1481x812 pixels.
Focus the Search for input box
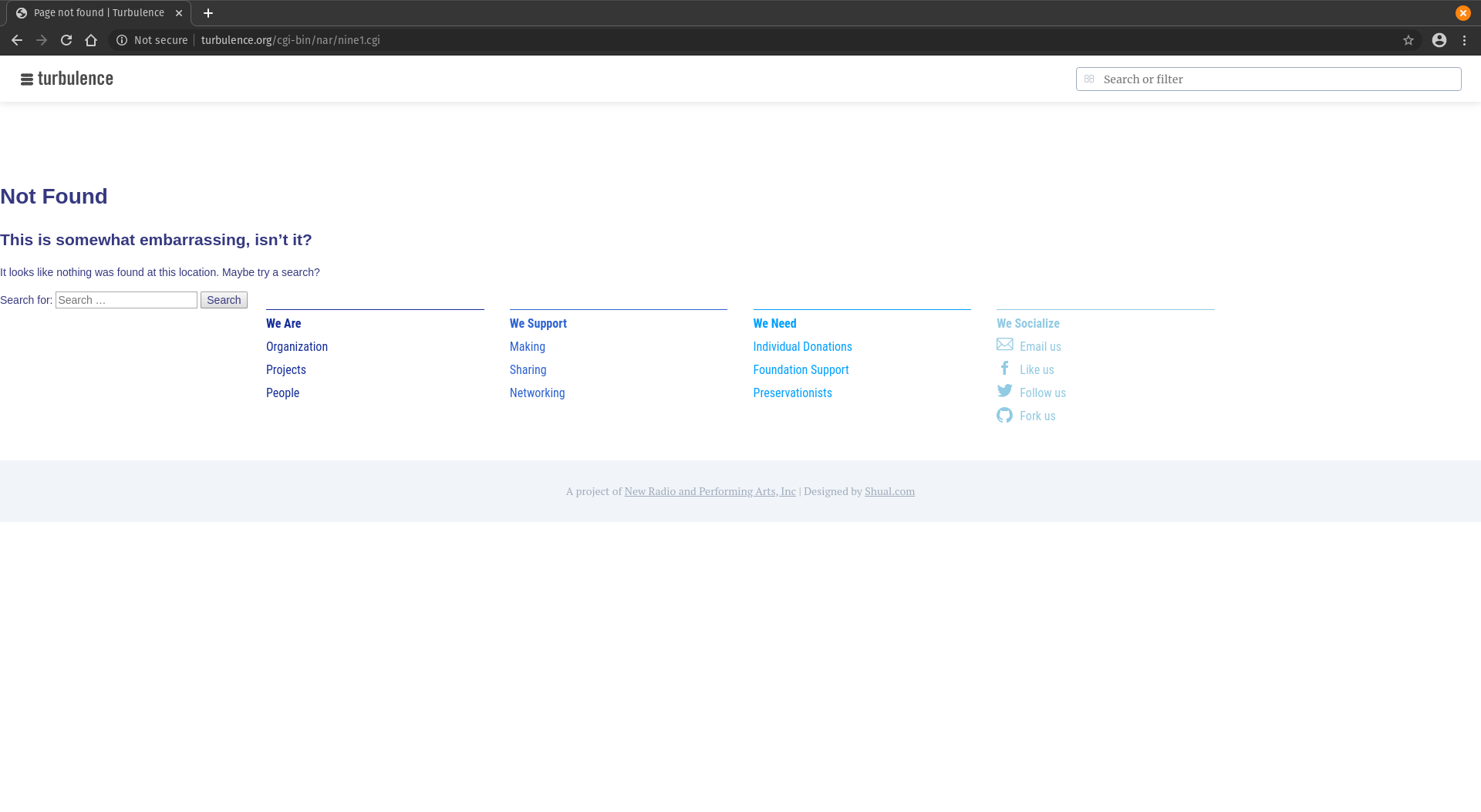pyautogui.click(x=127, y=300)
